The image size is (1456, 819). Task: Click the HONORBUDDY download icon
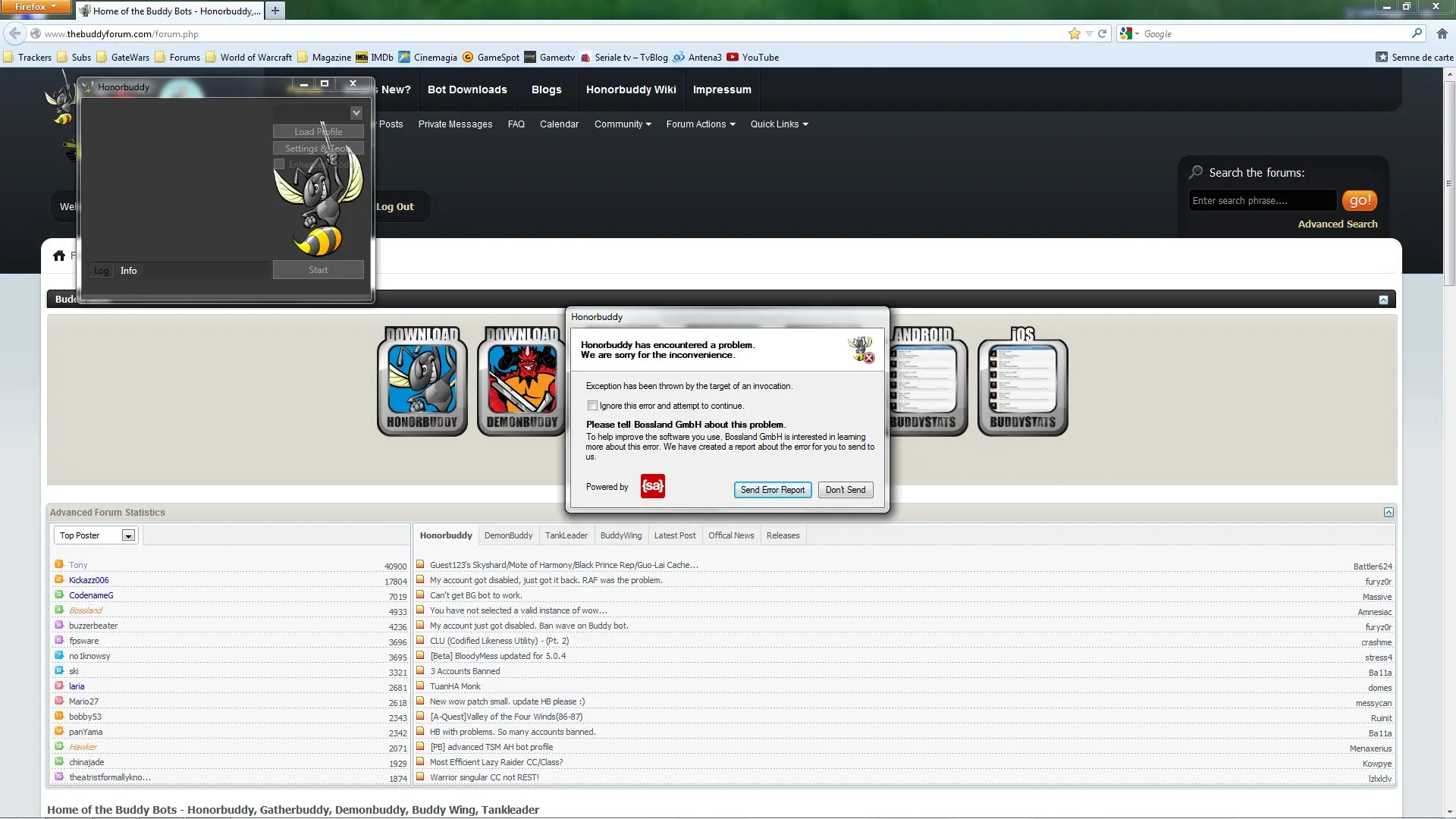(x=422, y=381)
